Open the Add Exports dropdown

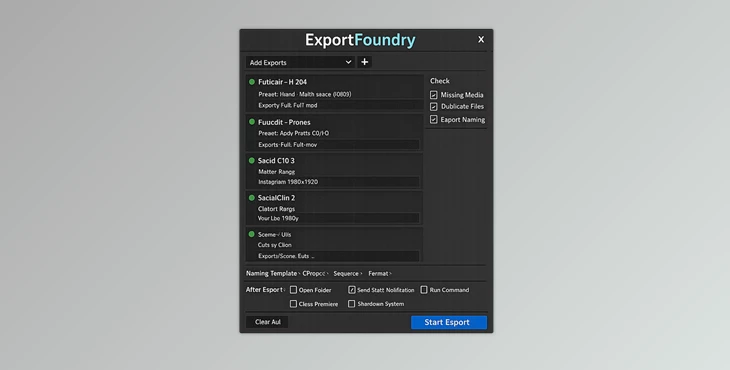pyautogui.click(x=300, y=62)
